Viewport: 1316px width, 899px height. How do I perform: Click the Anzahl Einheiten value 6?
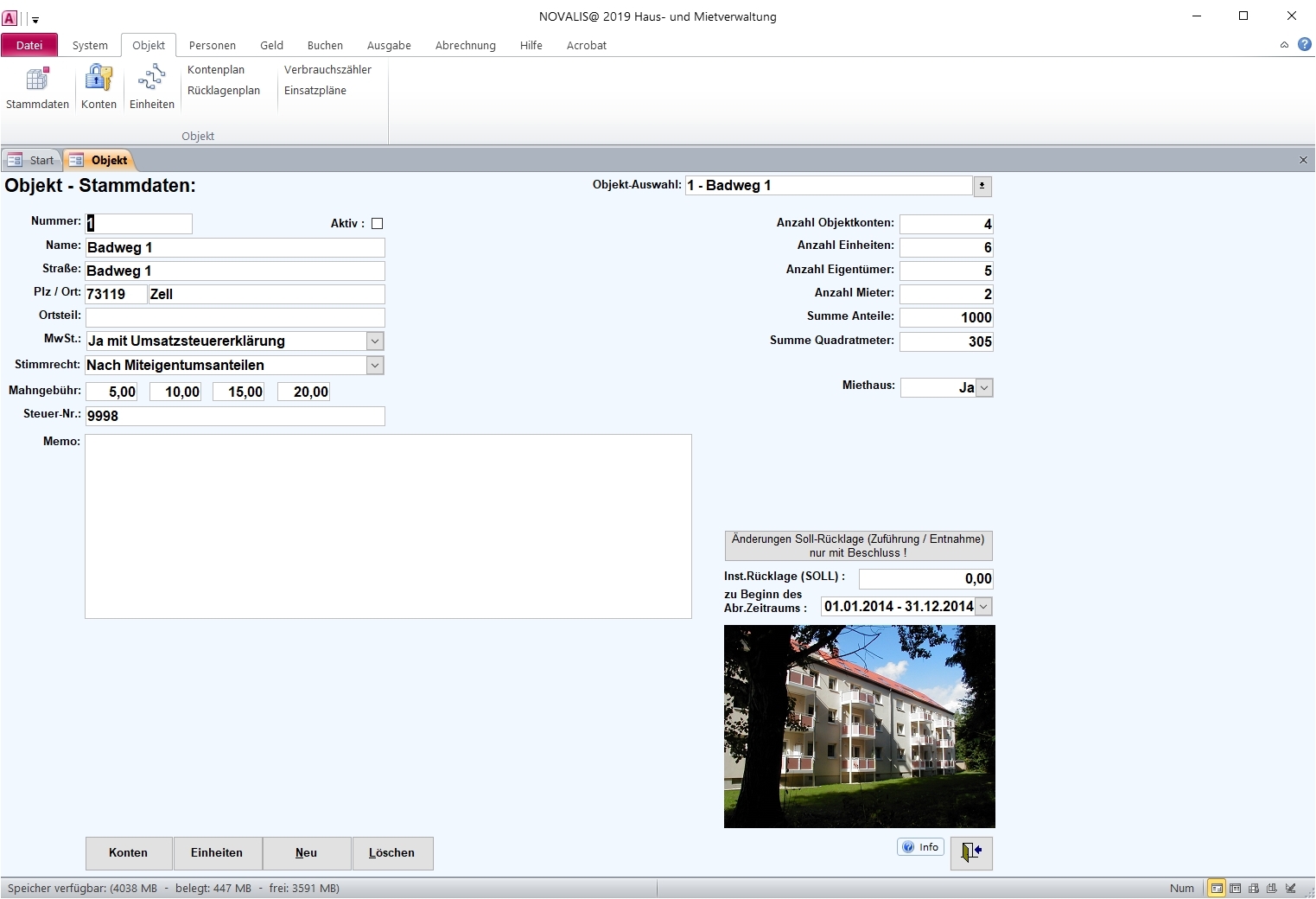coord(946,247)
